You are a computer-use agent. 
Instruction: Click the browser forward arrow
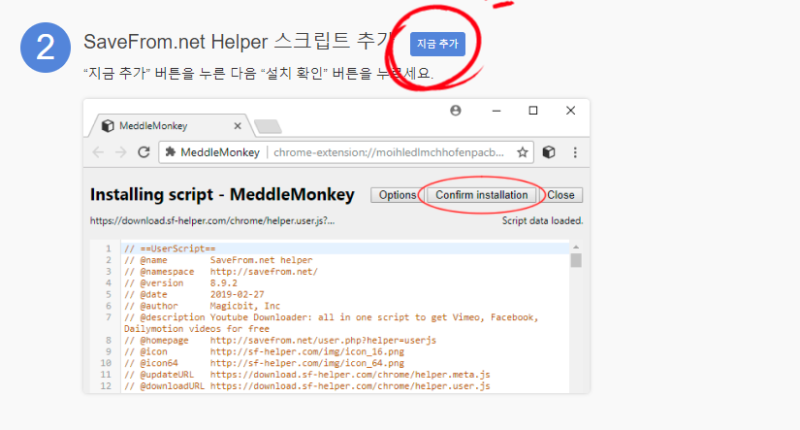[x=121, y=152]
